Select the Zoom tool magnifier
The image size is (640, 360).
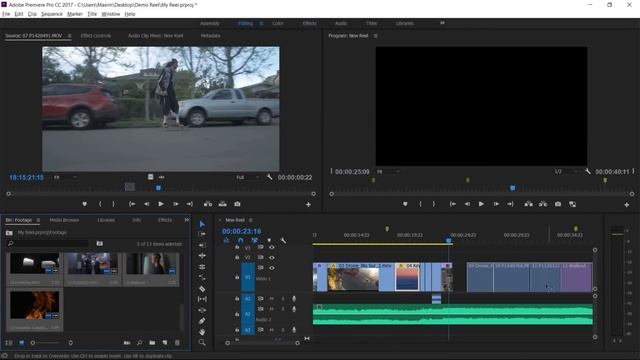pyautogui.click(x=202, y=342)
